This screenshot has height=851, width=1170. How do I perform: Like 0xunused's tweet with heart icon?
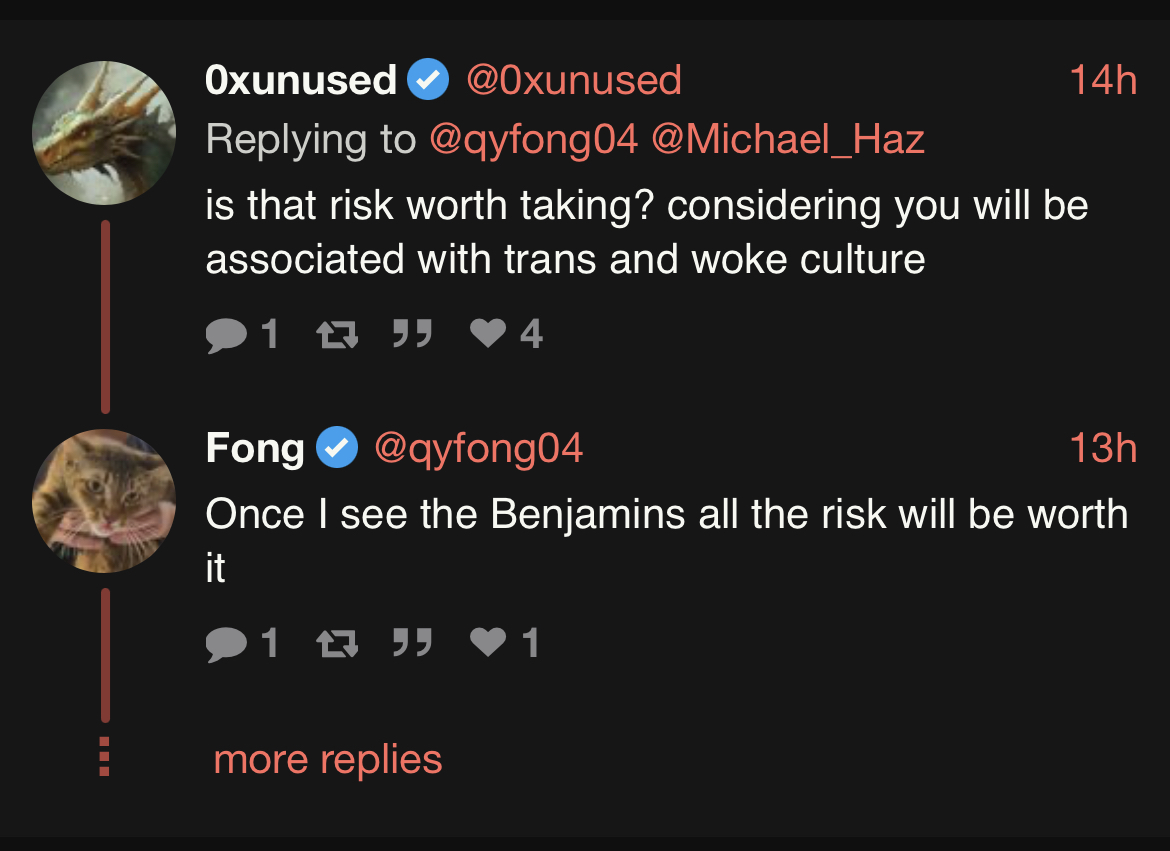click(x=488, y=334)
